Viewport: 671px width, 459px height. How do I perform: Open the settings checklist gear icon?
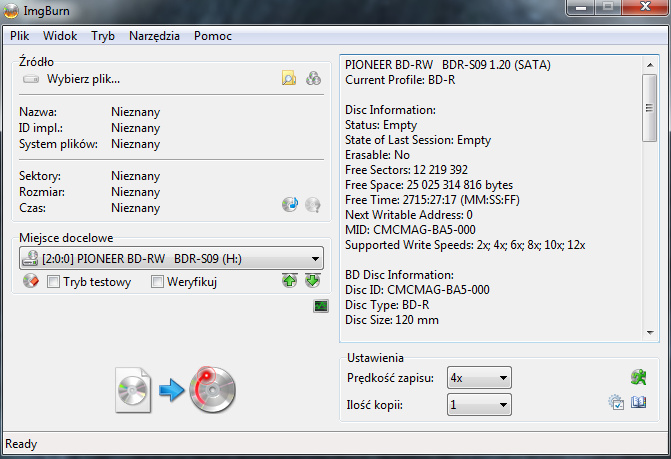coord(616,402)
